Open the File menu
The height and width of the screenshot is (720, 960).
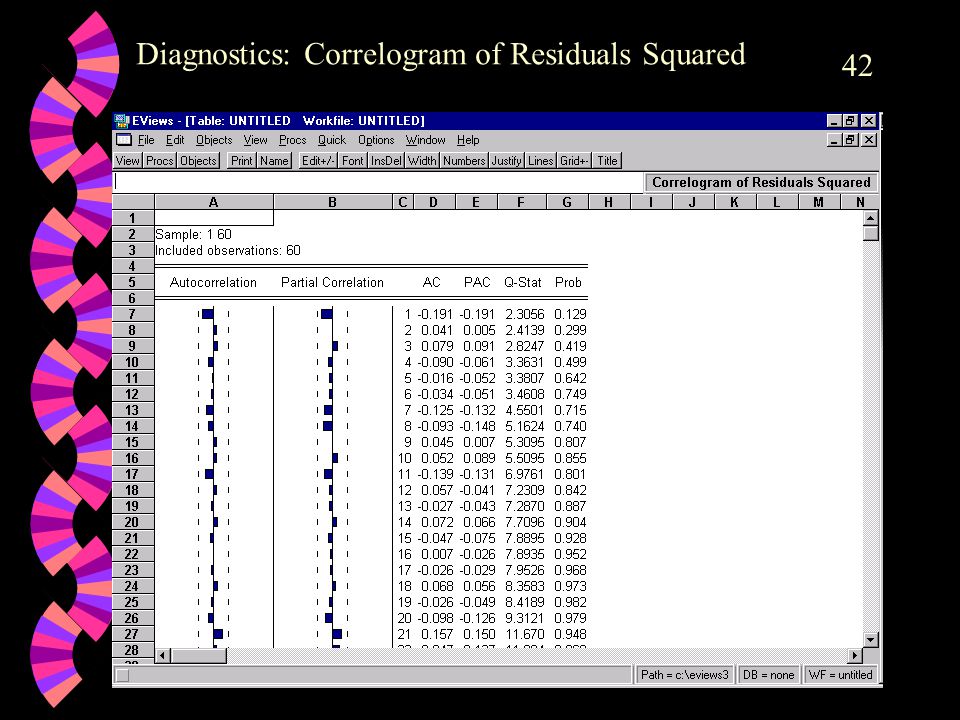pyautogui.click(x=146, y=140)
